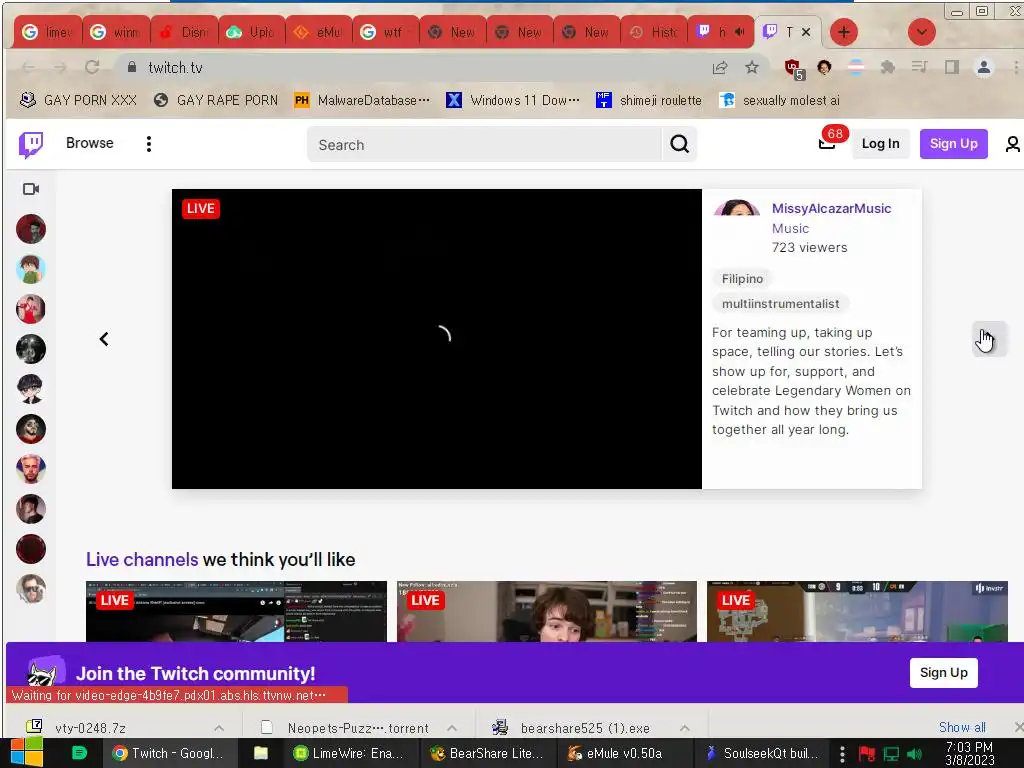Switch to the winm Google tab
1024x768 pixels.
tap(116, 32)
